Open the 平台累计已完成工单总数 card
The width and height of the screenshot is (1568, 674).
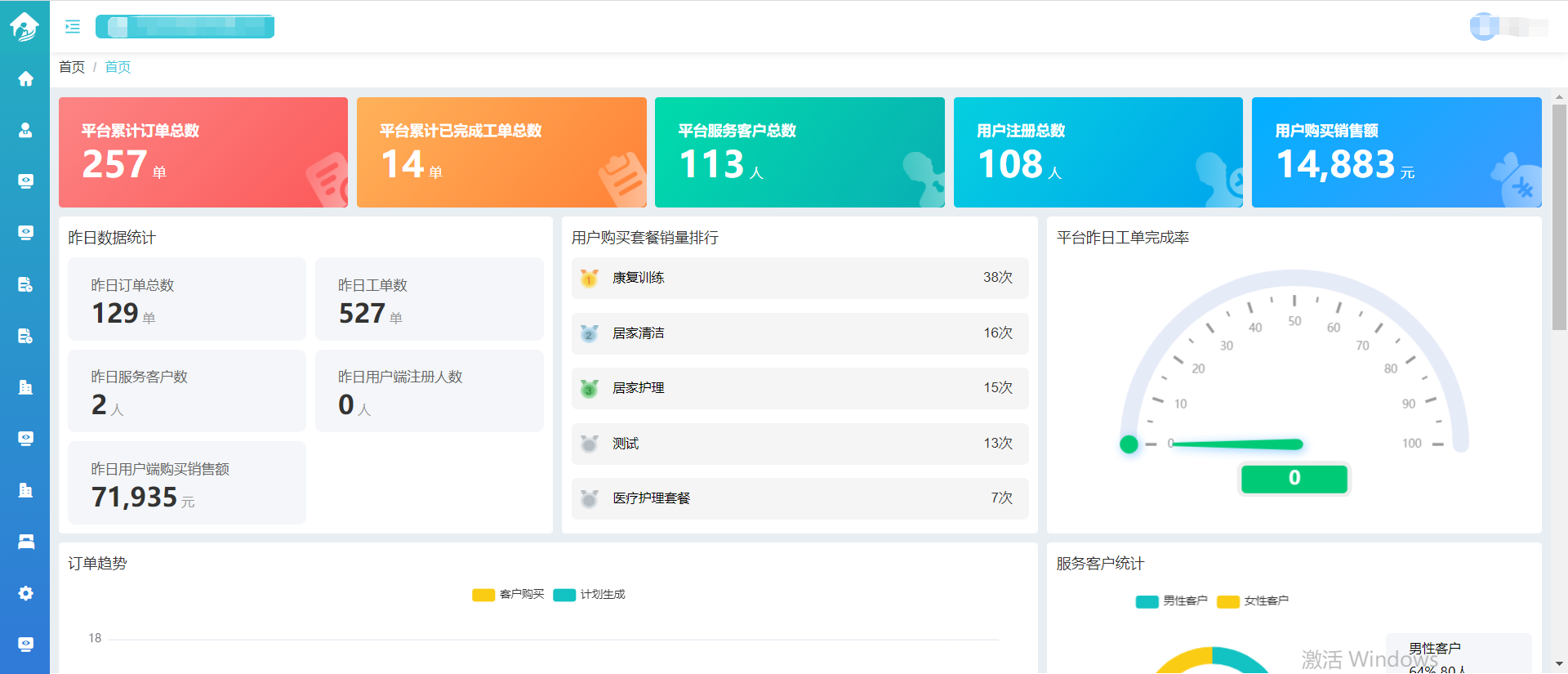click(x=501, y=152)
